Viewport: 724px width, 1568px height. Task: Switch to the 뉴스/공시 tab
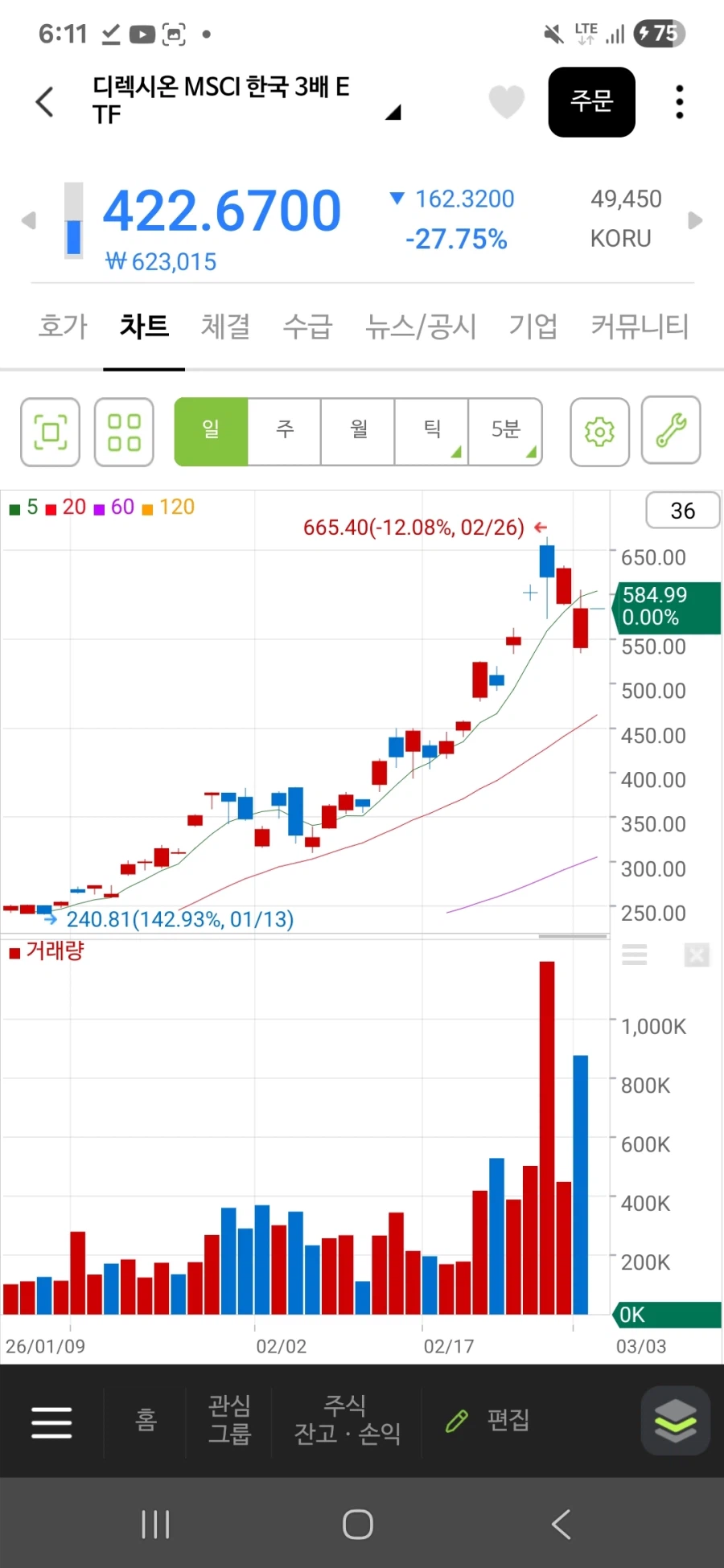point(421,326)
